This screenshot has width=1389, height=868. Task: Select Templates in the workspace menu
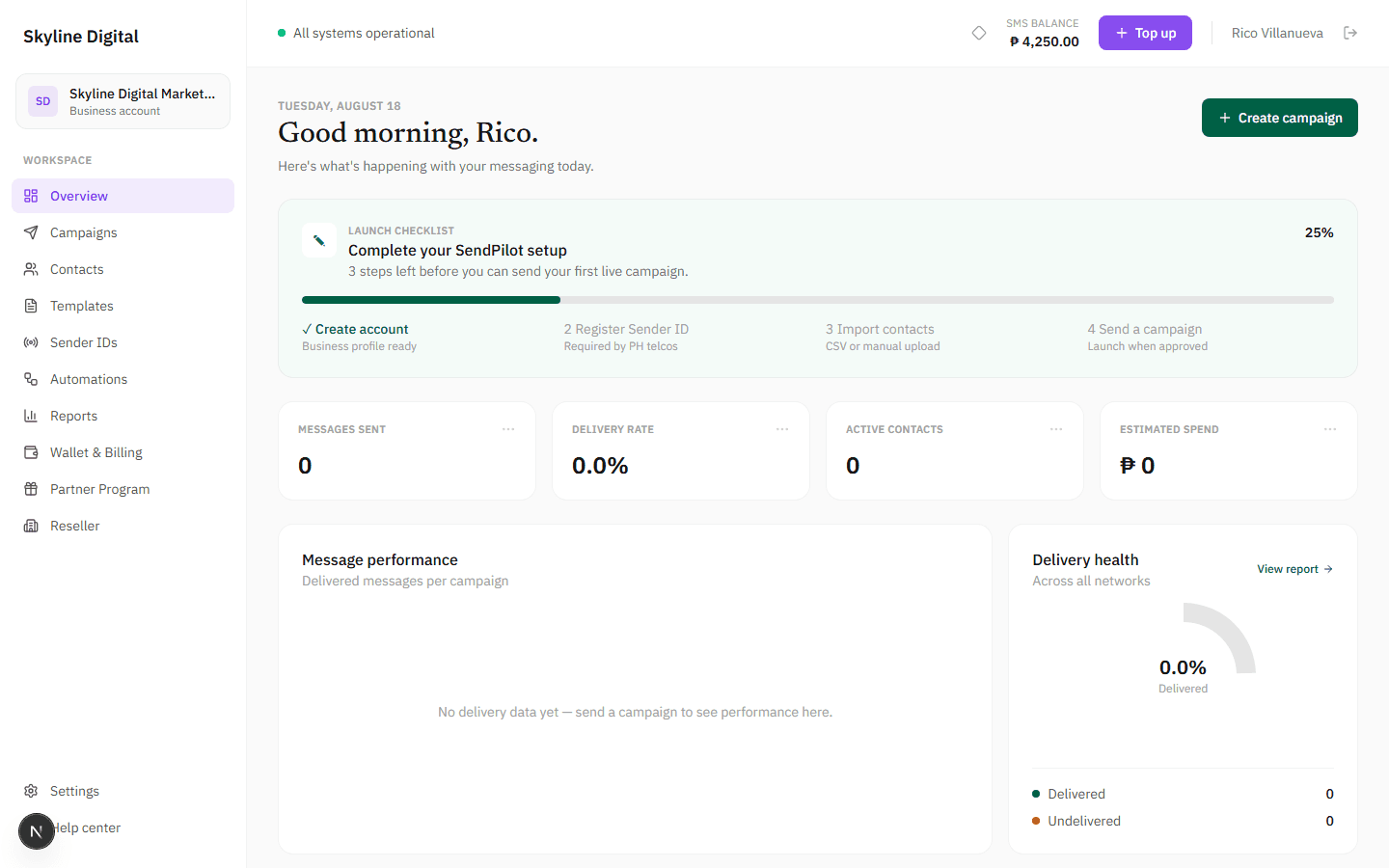point(123,306)
